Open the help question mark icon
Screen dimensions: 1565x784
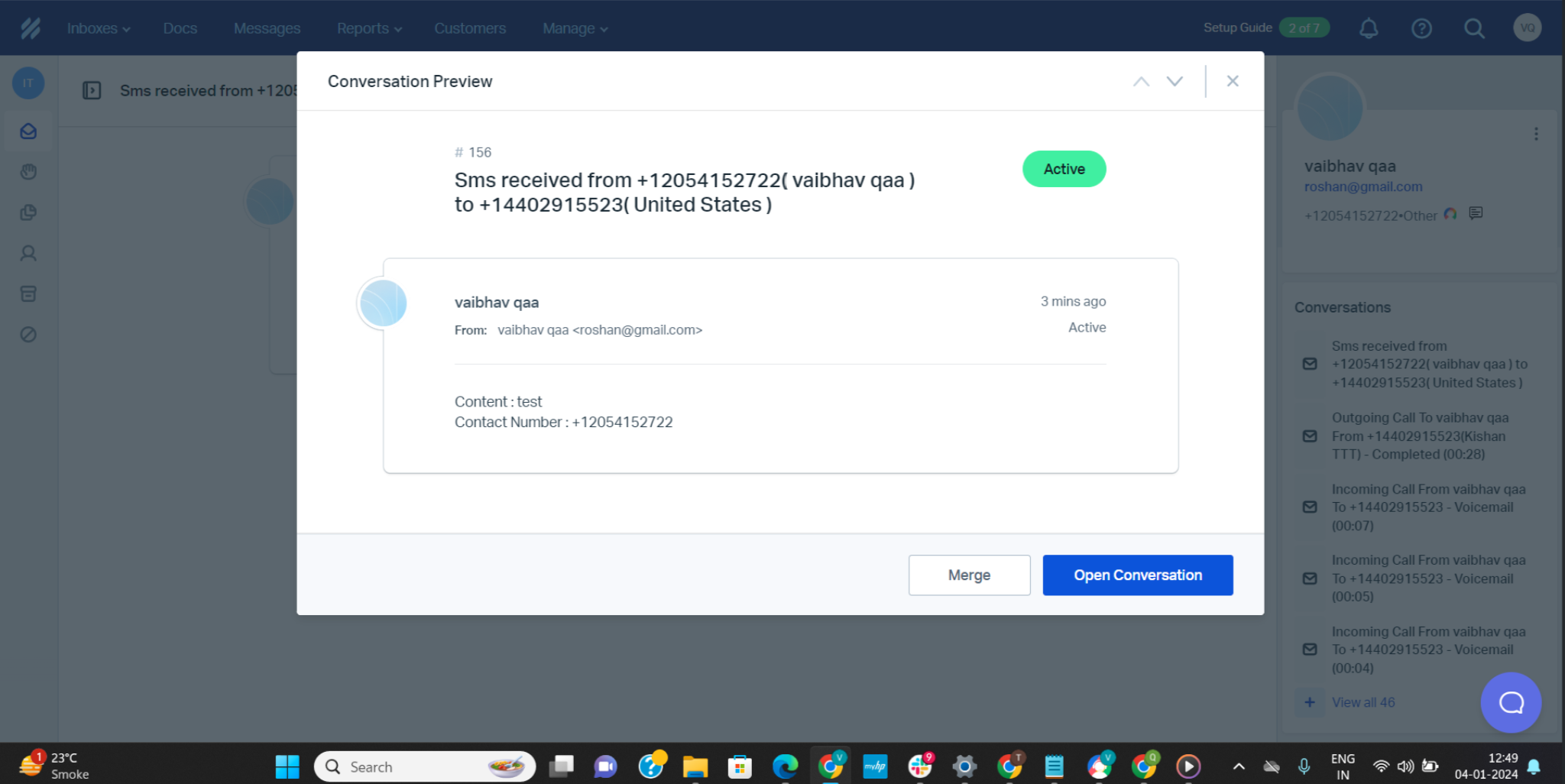(x=1421, y=28)
